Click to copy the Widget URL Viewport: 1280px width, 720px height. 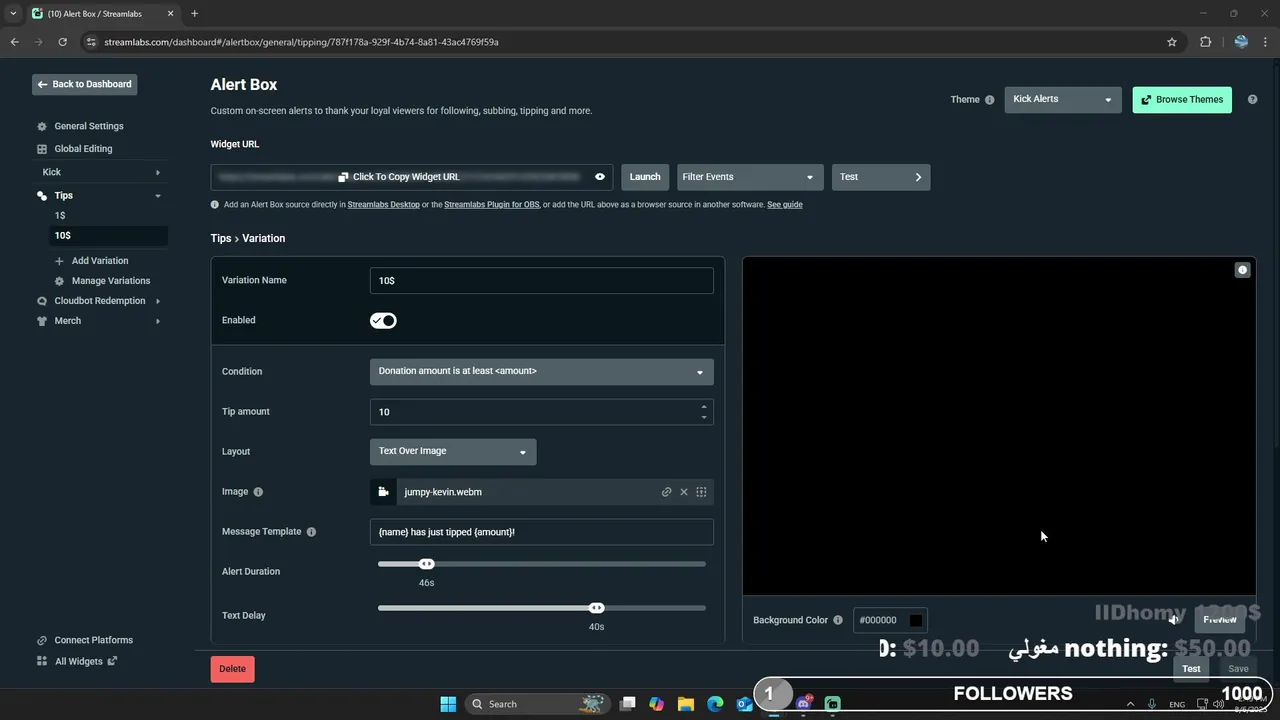click(400, 177)
